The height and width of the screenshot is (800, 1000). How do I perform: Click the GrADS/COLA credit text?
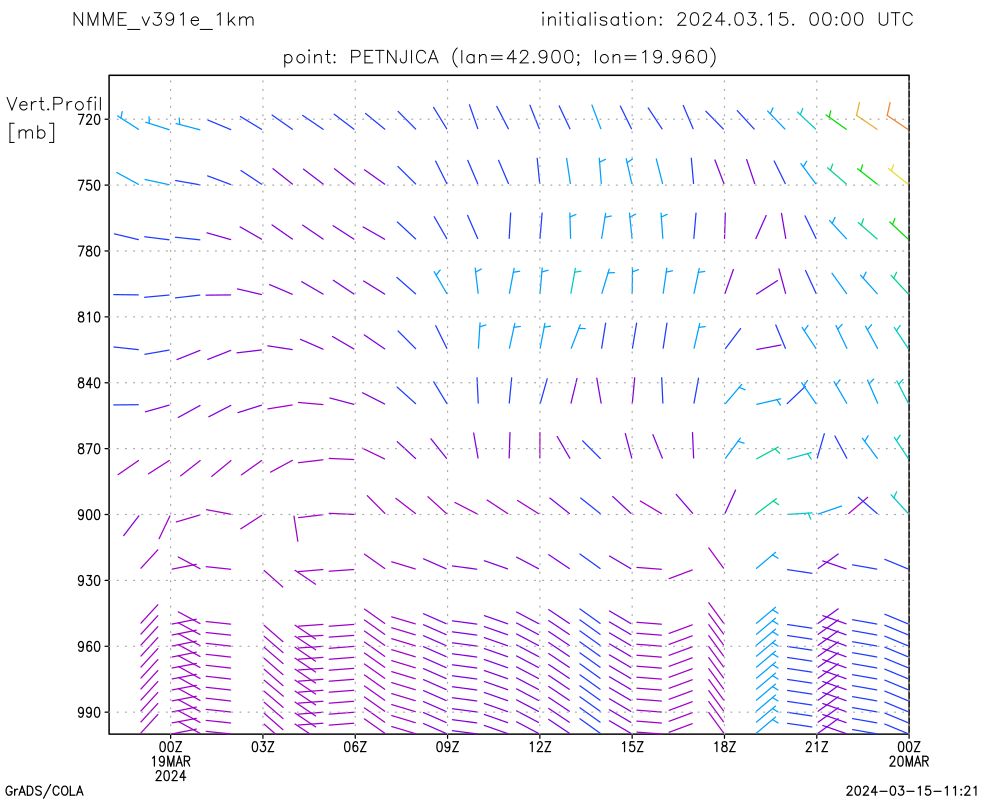(44, 791)
